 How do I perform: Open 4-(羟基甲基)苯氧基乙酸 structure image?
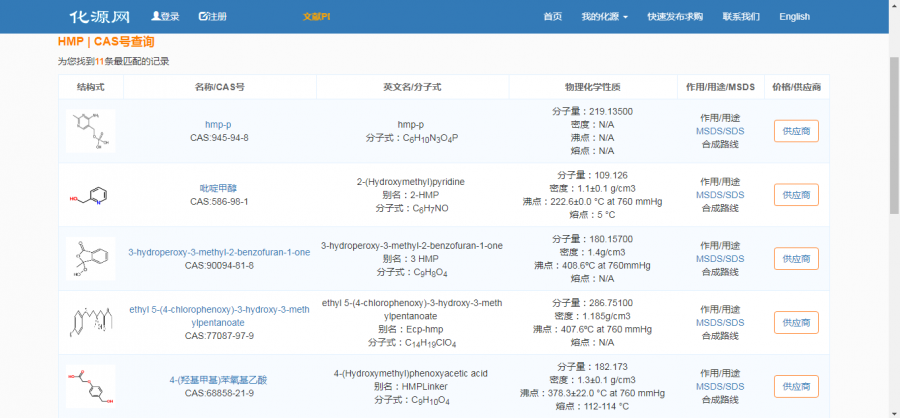point(91,386)
